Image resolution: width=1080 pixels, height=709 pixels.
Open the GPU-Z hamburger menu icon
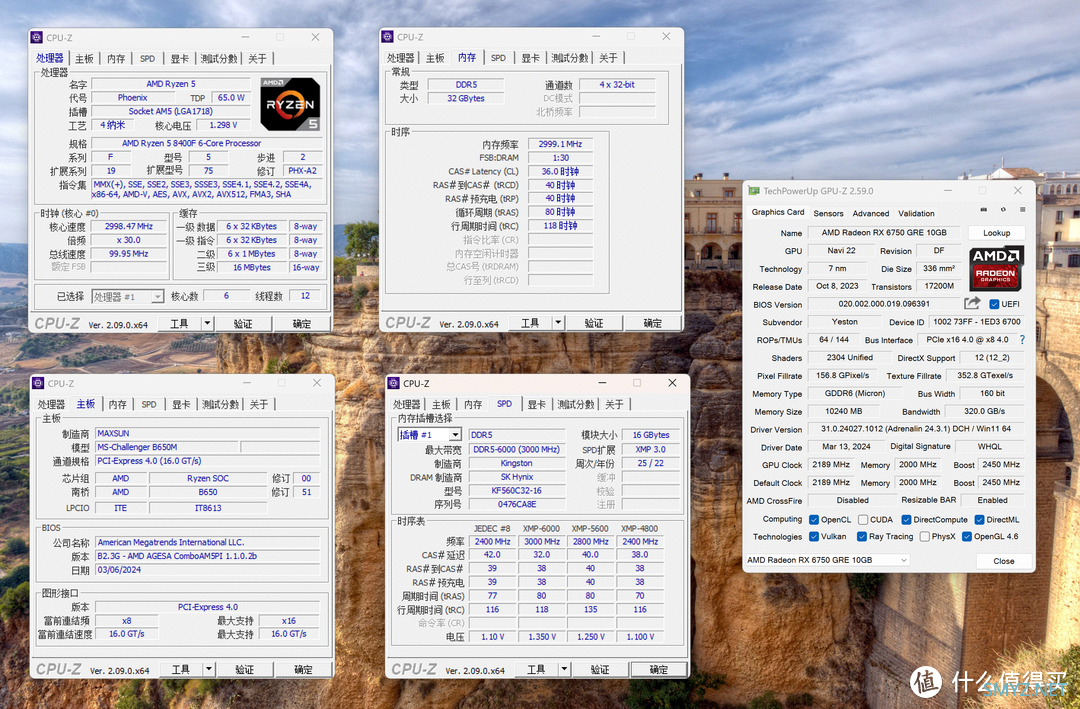(x=1022, y=209)
